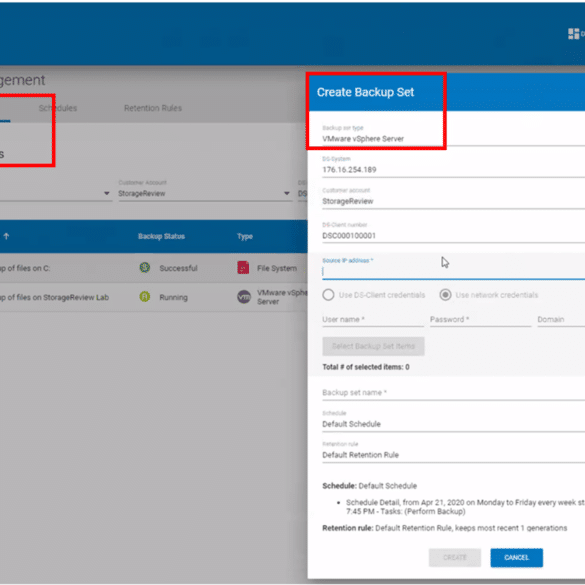Viewport: 585px width, 585px height.
Task: Open the DS-System 176.16.254.189 dropdown
Action: point(453,170)
